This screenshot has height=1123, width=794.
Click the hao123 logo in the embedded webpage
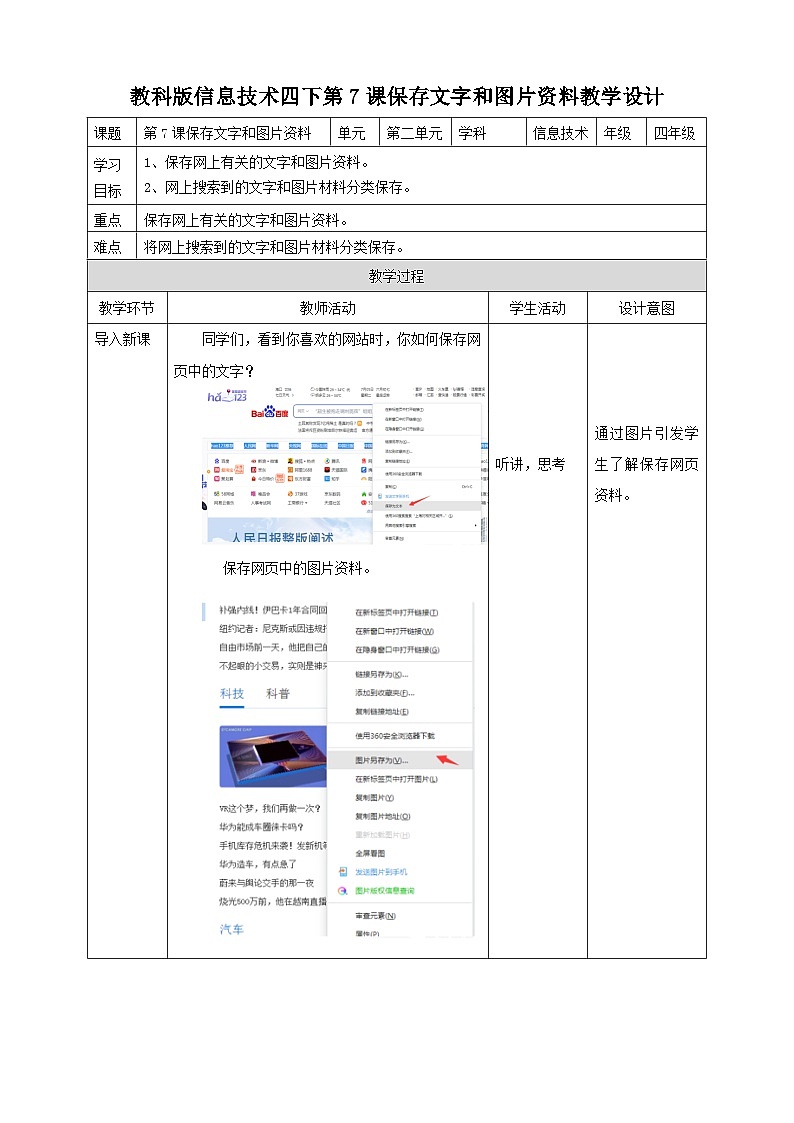click(227, 396)
